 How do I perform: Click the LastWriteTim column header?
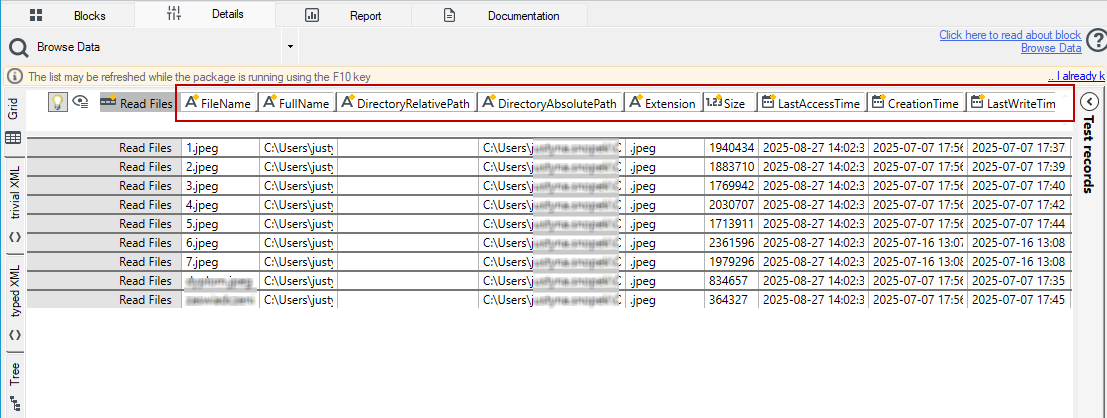pos(1012,103)
